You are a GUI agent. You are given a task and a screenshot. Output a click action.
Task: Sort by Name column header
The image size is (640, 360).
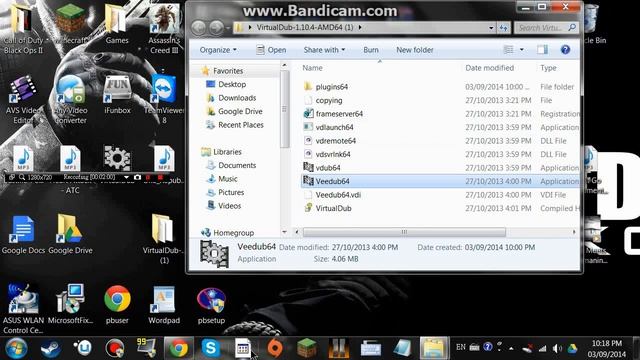[312, 68]
